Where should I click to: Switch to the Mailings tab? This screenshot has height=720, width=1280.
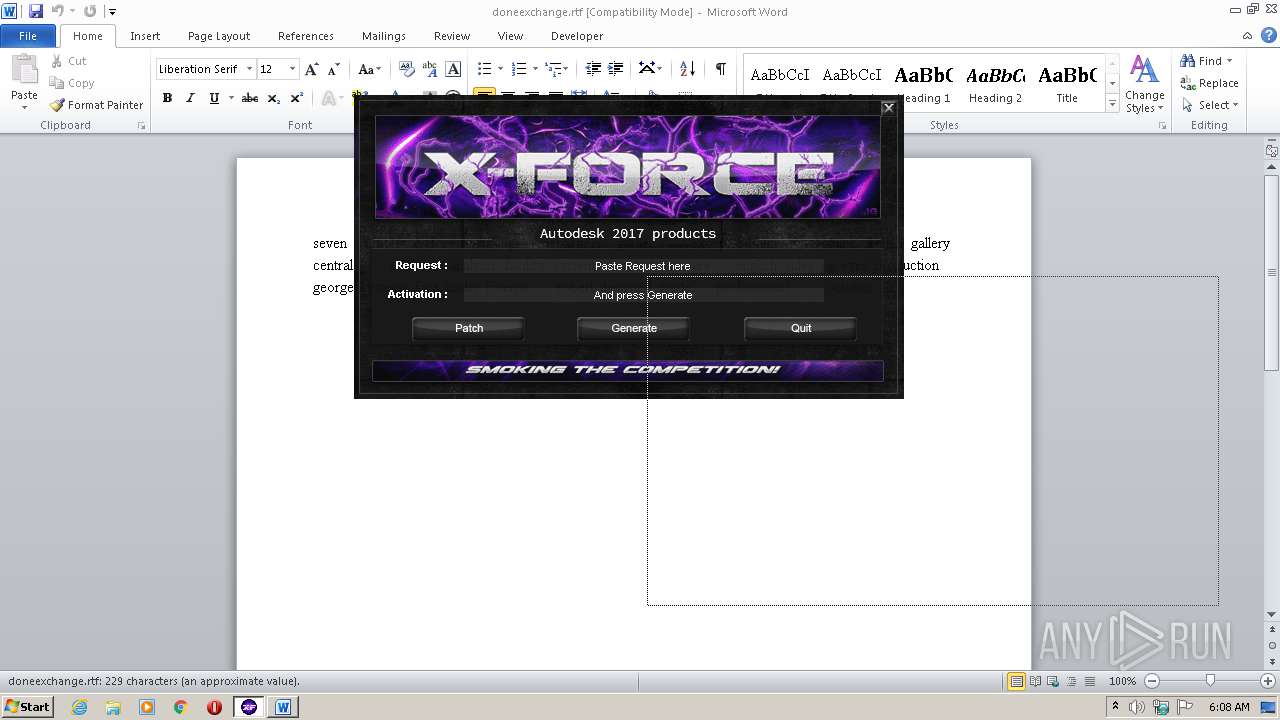tap(384, 36)
